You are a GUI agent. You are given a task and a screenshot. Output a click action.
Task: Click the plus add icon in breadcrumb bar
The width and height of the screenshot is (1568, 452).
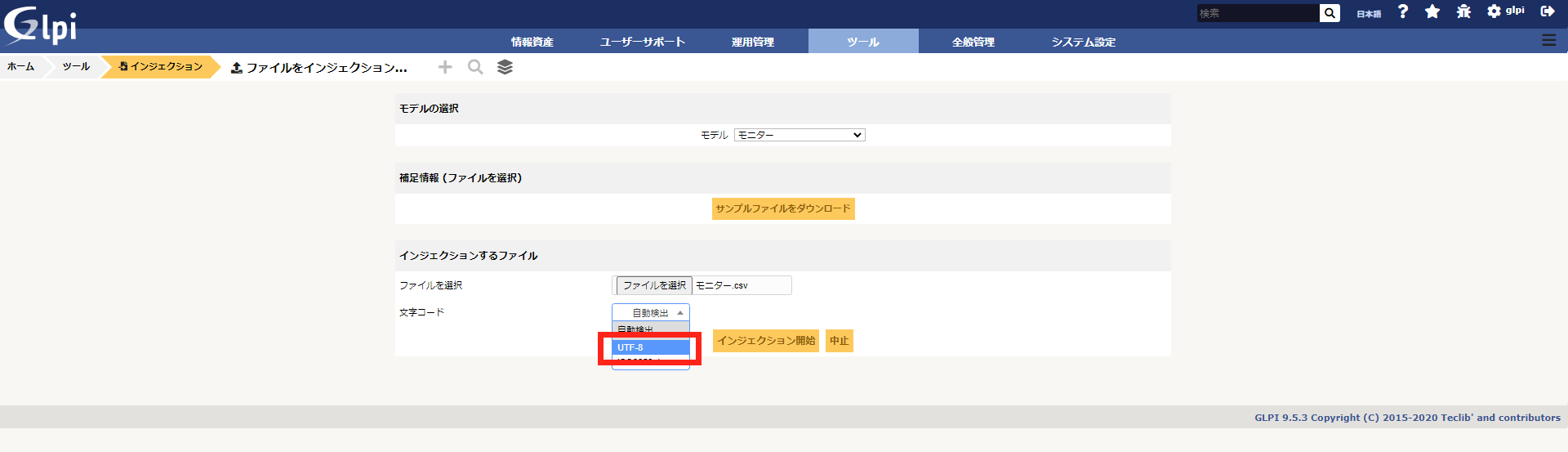pyautogui.click(x=445, y=67)
